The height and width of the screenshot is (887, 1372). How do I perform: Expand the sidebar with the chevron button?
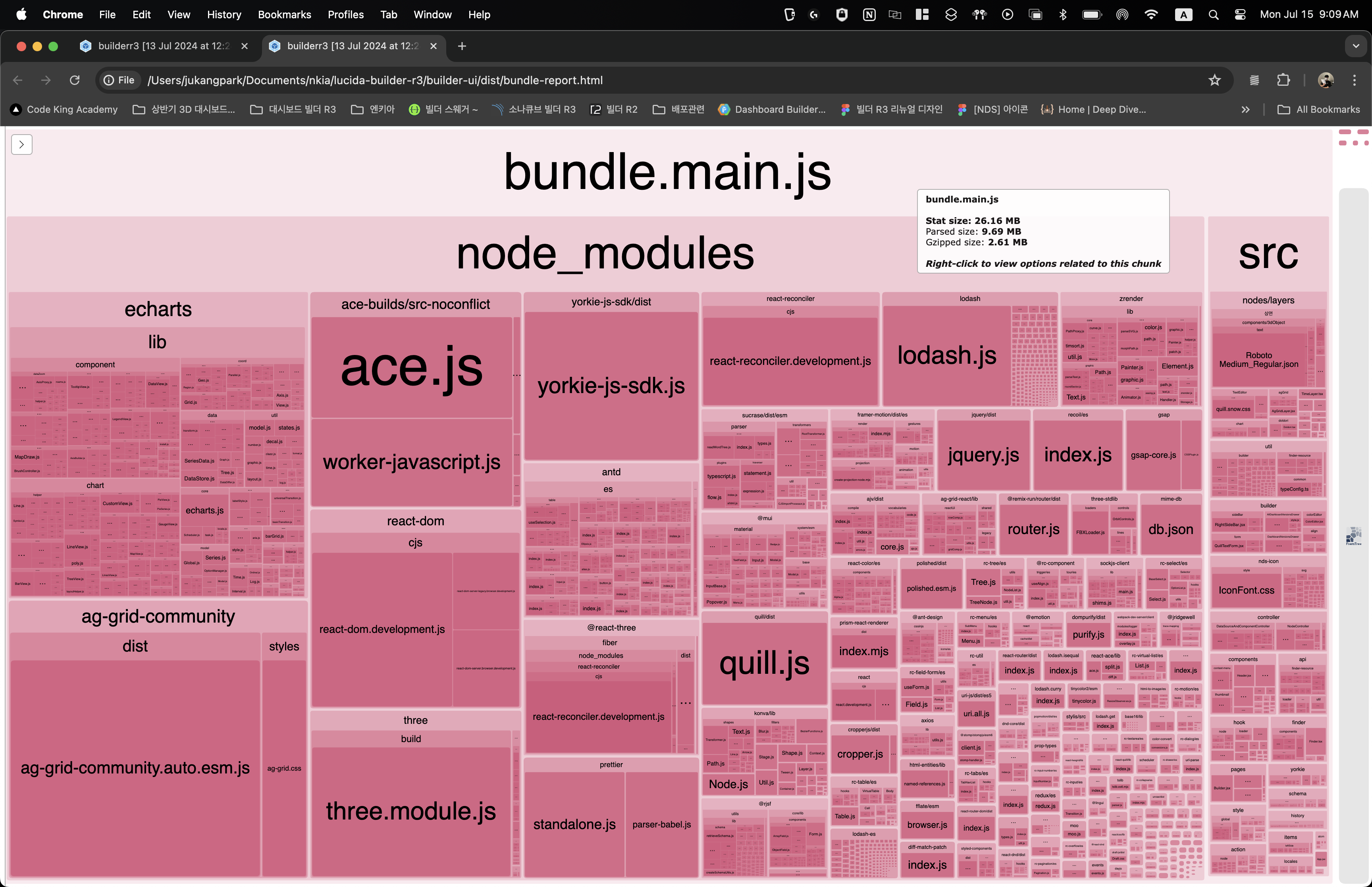[x=21, y=145]
